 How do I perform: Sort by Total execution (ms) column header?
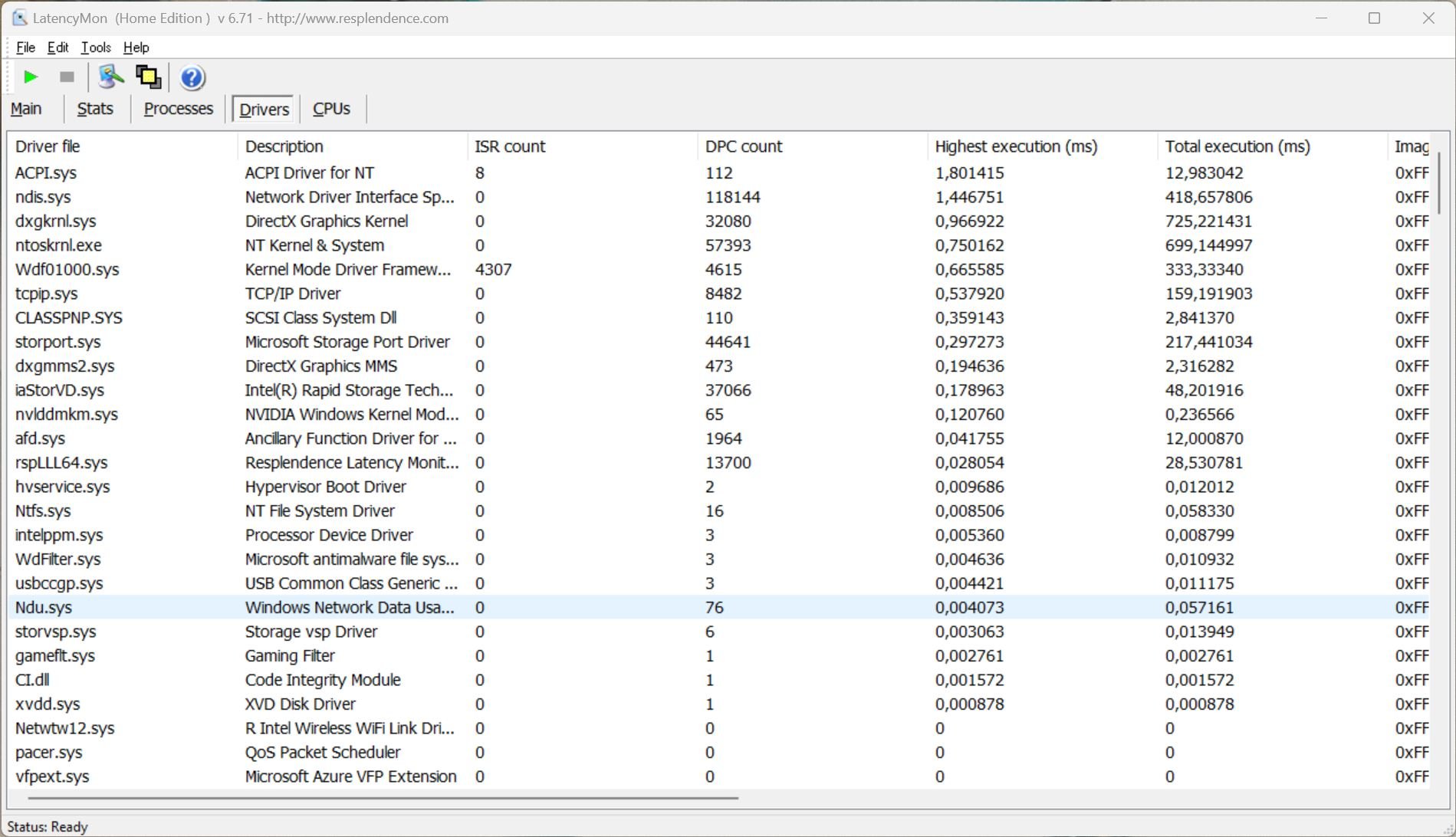[x=1273, y=146]
